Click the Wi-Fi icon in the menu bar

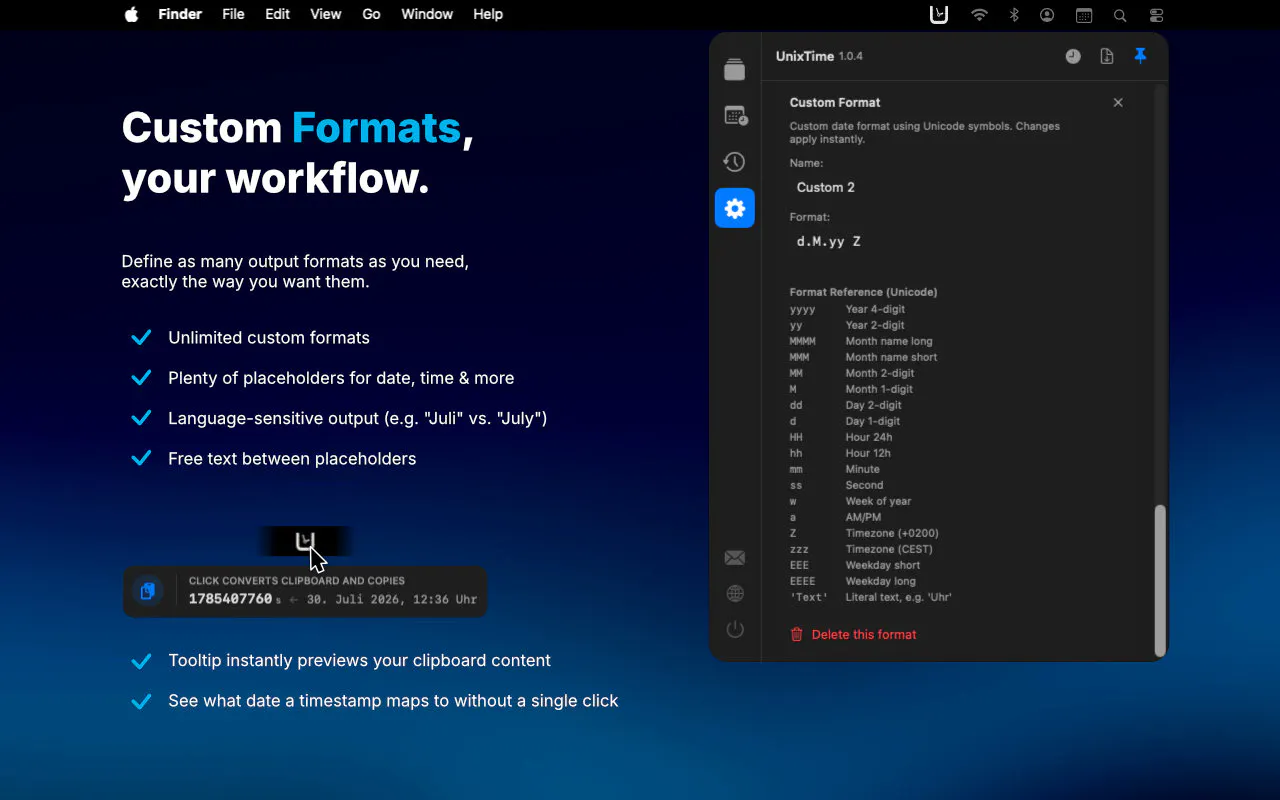coord(980,14)
